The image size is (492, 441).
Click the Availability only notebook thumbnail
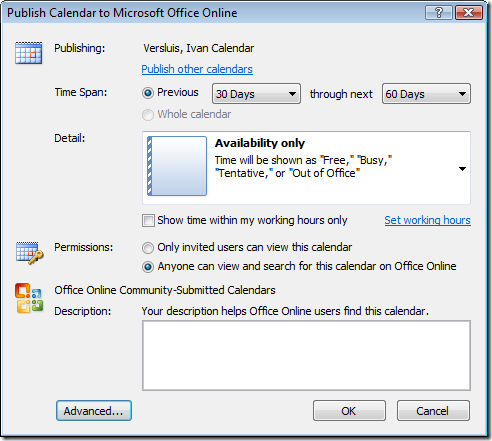point(177,166)
